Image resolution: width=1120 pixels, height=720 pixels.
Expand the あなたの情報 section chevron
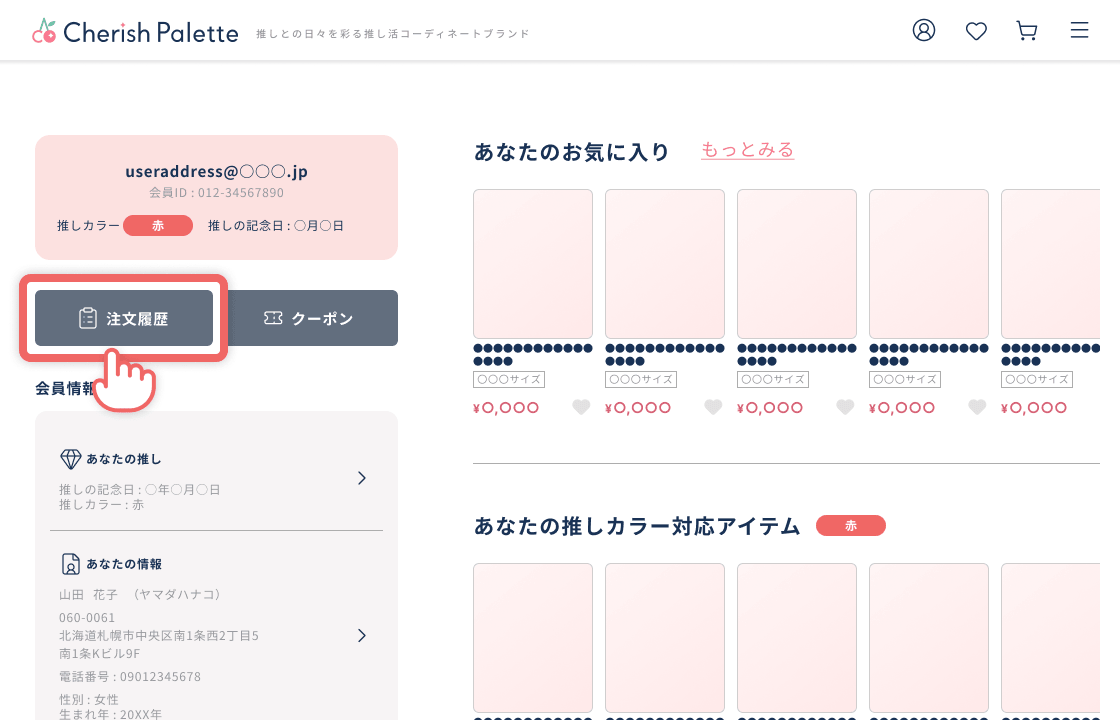pyautogui.click(x=361, y=635)
